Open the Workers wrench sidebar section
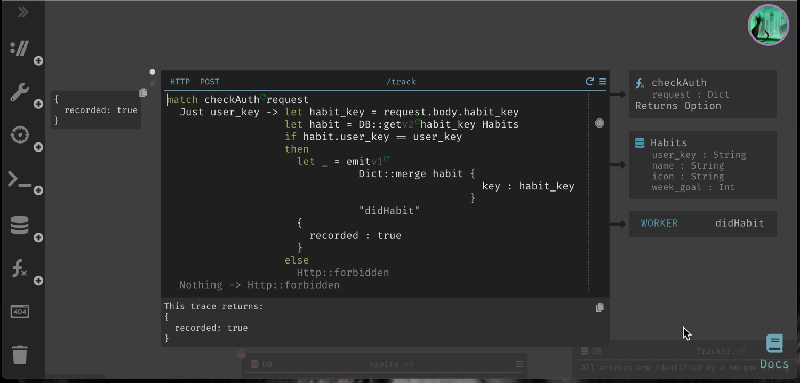800x383 pixels. click(19, 92)
